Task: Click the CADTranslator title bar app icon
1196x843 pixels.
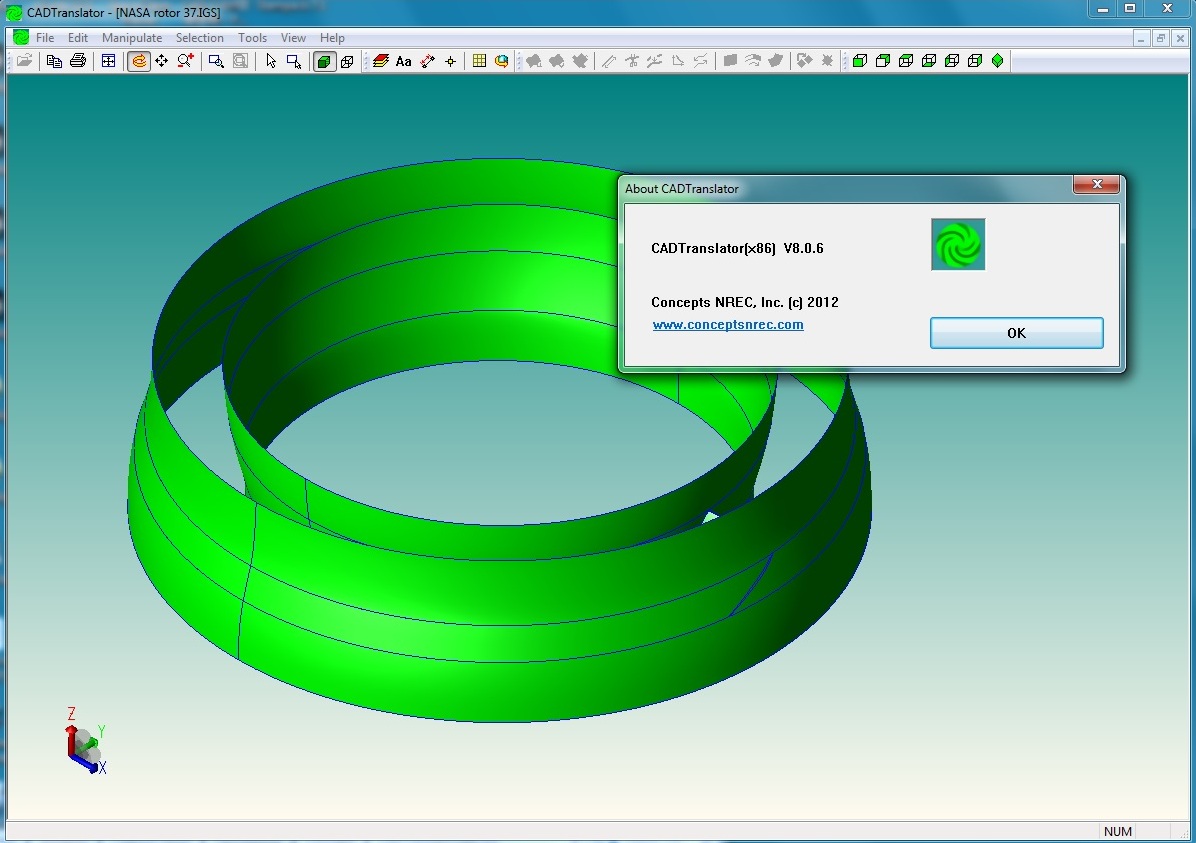Action: (14, 12)
